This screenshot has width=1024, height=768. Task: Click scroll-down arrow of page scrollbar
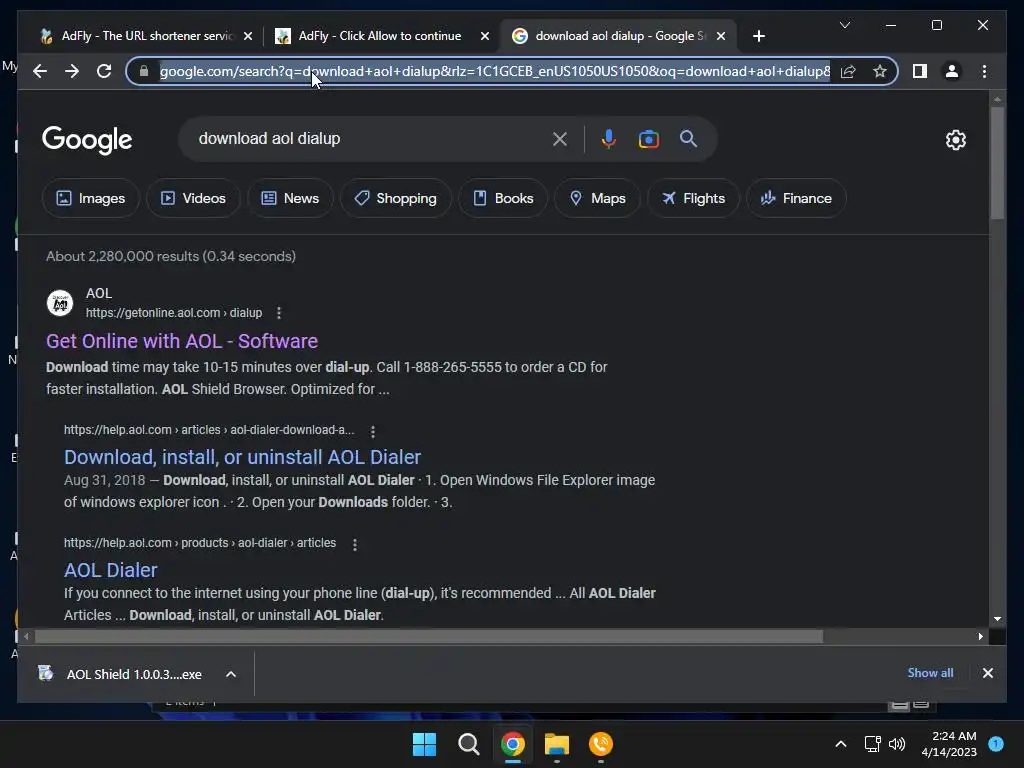(997, 618)
